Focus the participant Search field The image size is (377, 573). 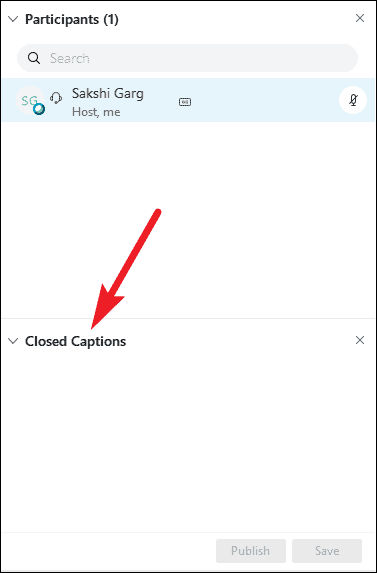click(x=187, y=58)
